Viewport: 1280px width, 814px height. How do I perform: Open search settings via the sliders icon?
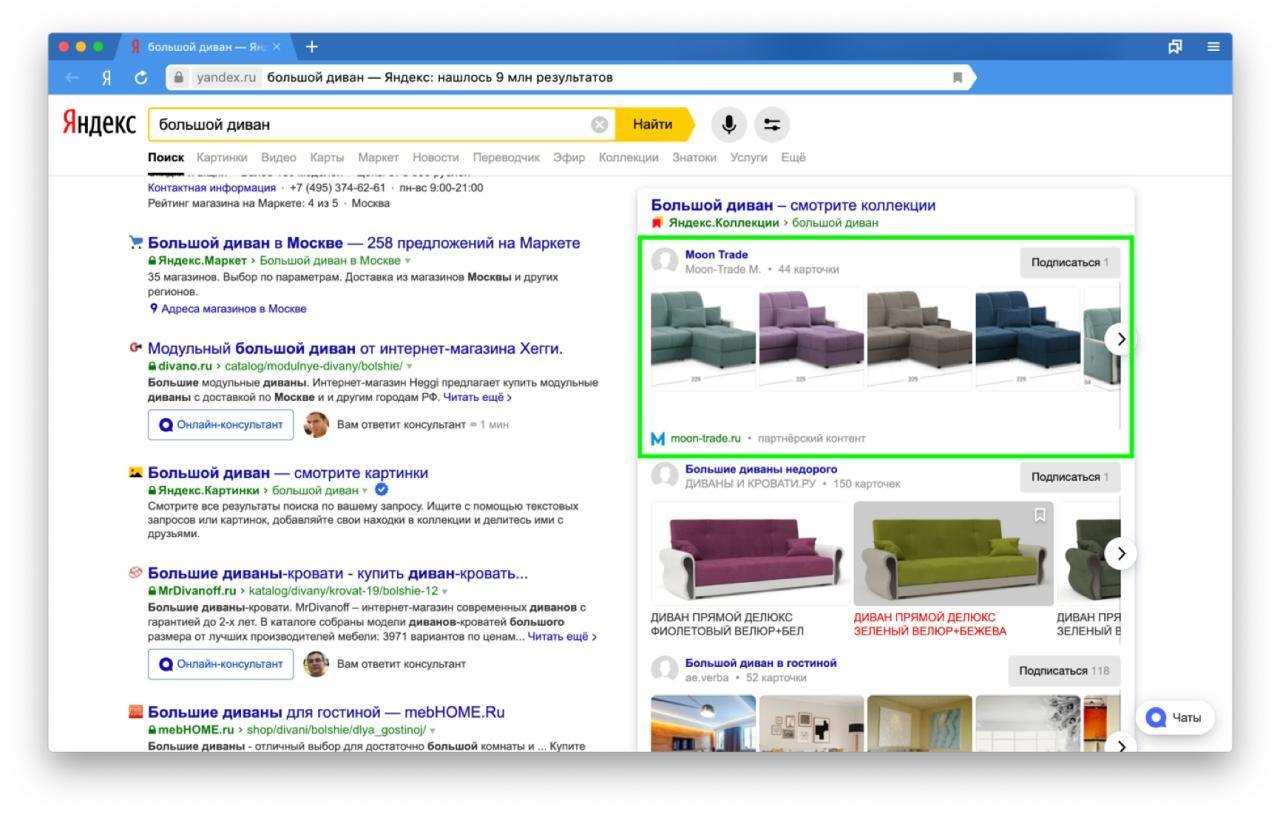pos(771,124)
